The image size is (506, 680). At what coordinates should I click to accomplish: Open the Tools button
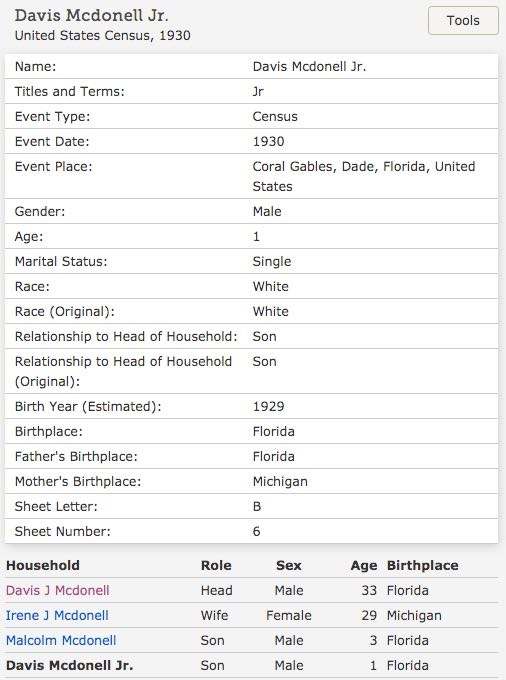point(463,20)
